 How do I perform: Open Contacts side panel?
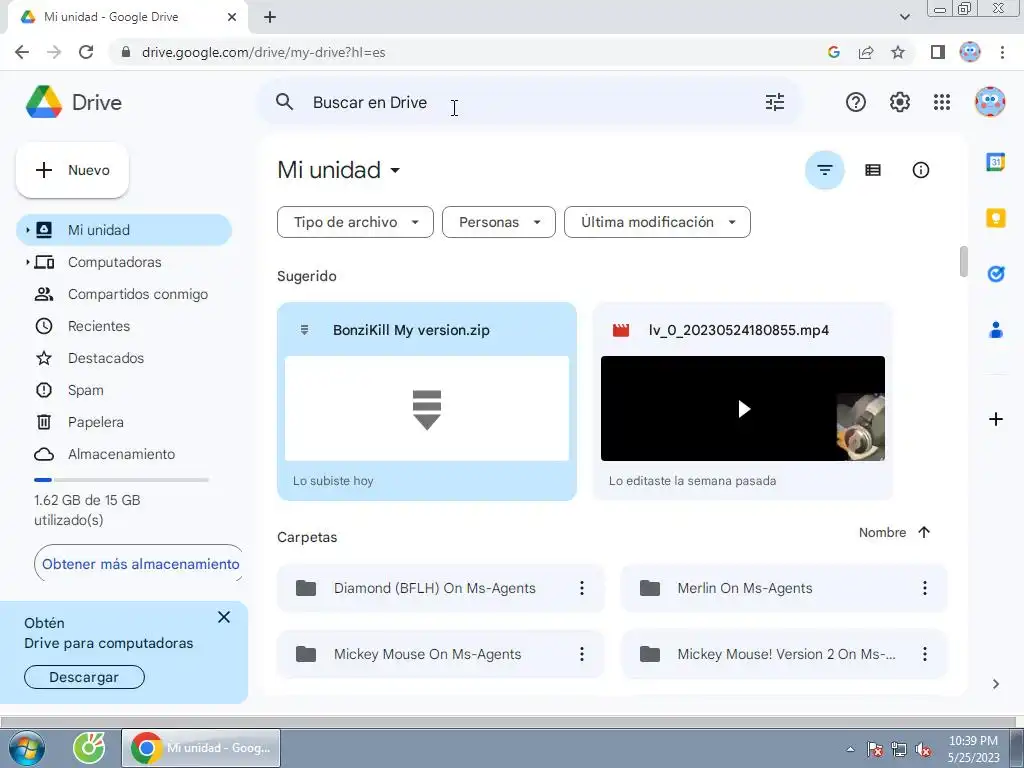[x=995, y=330]
